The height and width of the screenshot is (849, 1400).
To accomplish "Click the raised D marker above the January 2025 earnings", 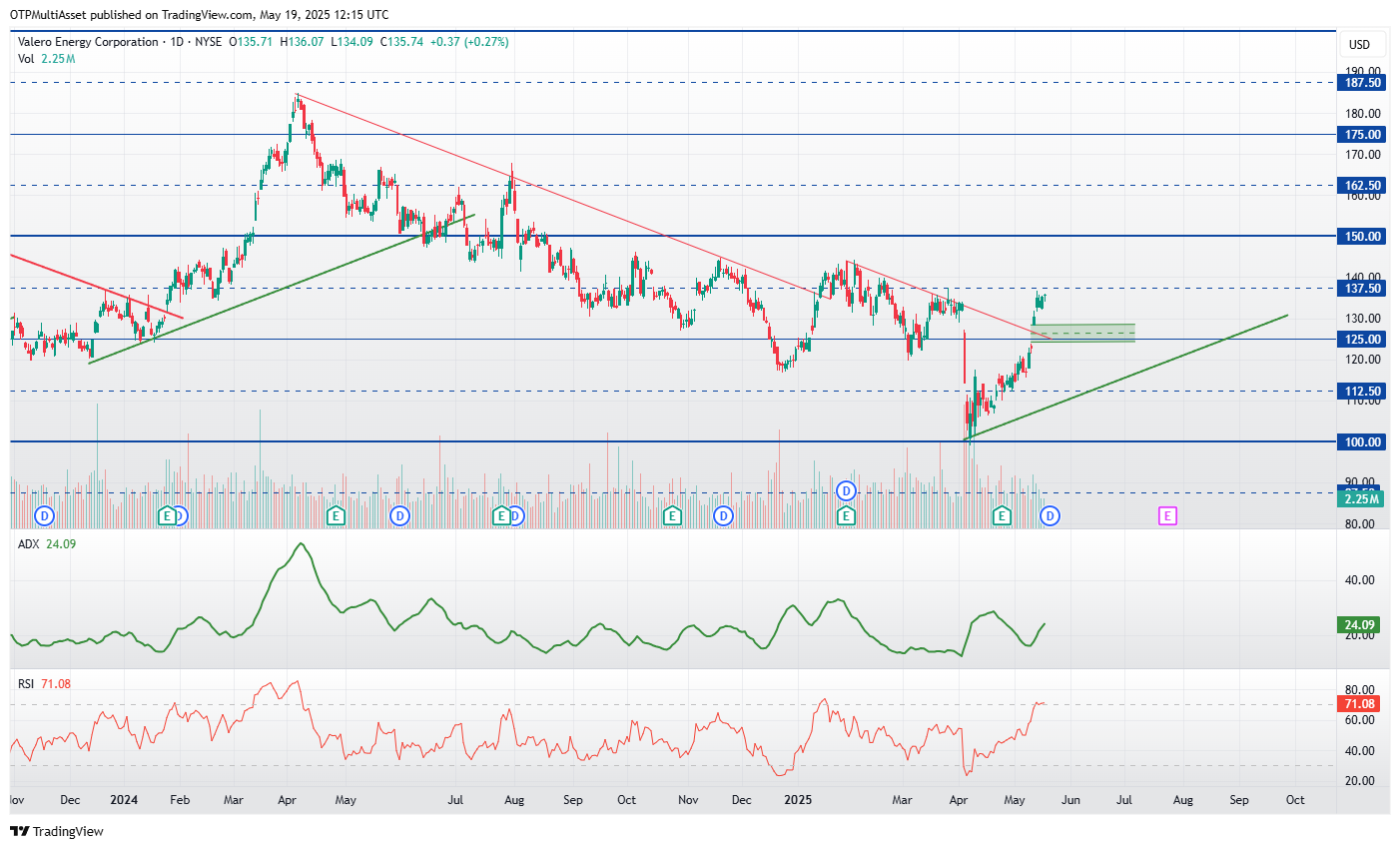I will (847, 490).
